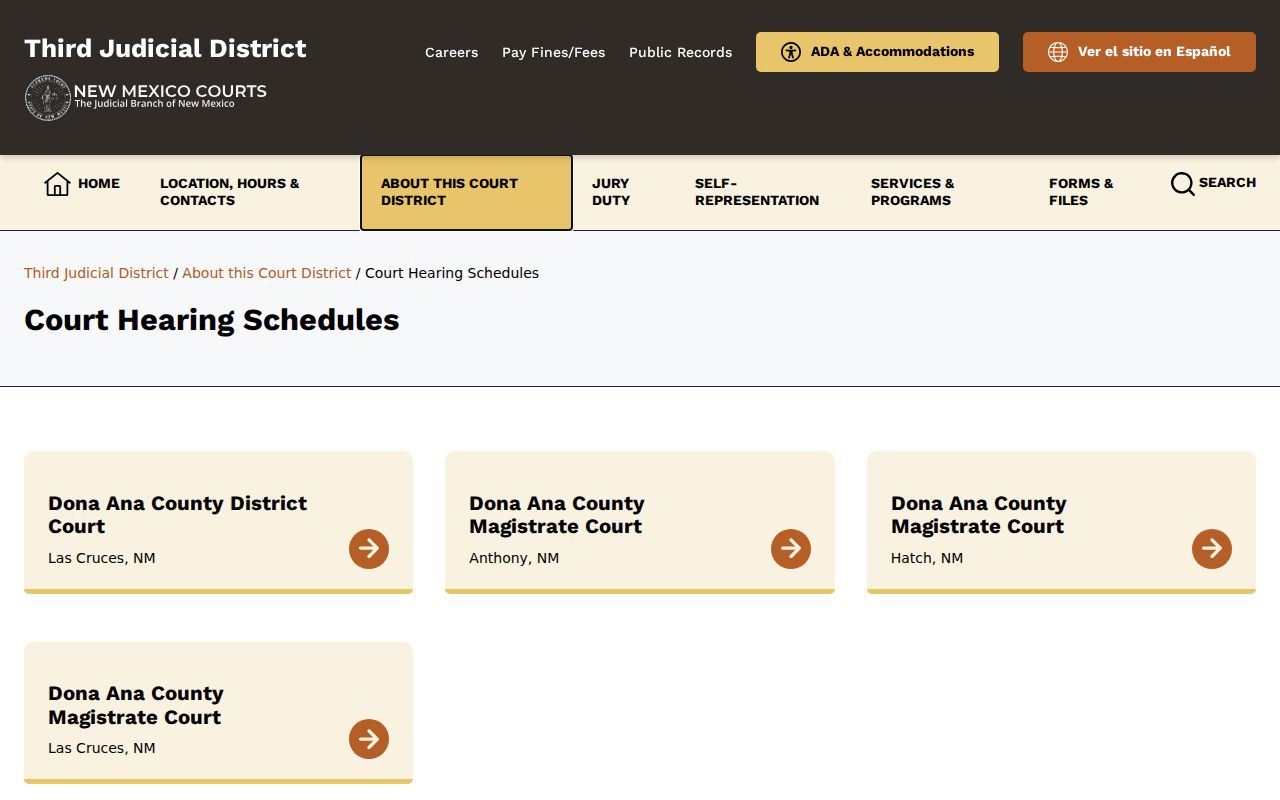Click the SEARCH label in navigation bar
The image size is (1280, 800).
click(x=1227, y=183)
